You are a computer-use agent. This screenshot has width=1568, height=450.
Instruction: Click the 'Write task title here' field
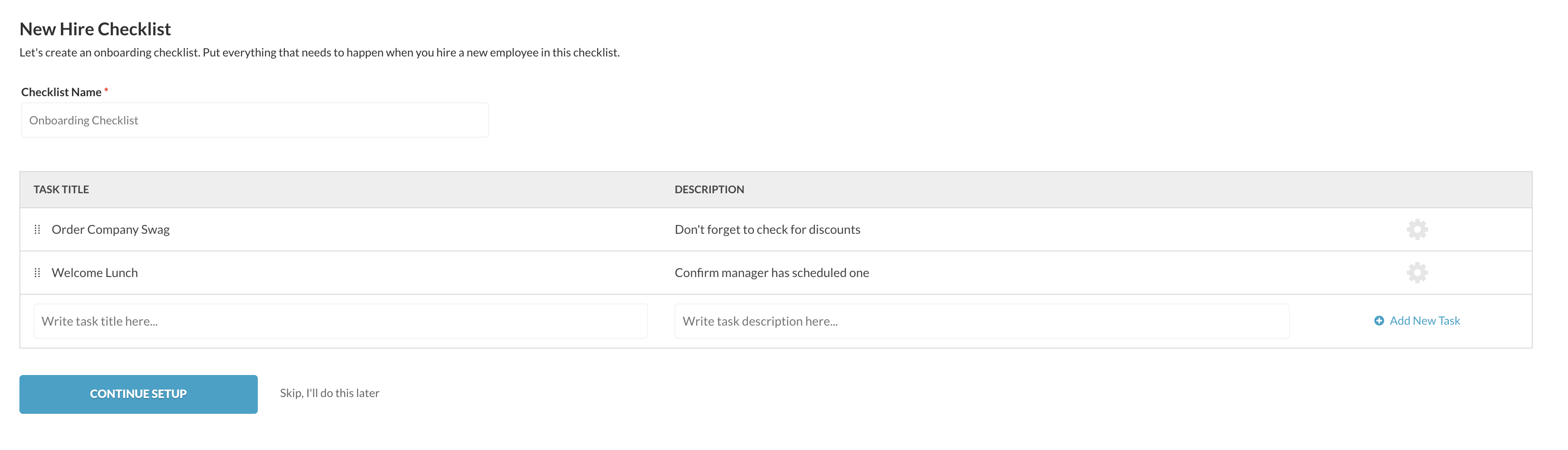tap(340, 321)
